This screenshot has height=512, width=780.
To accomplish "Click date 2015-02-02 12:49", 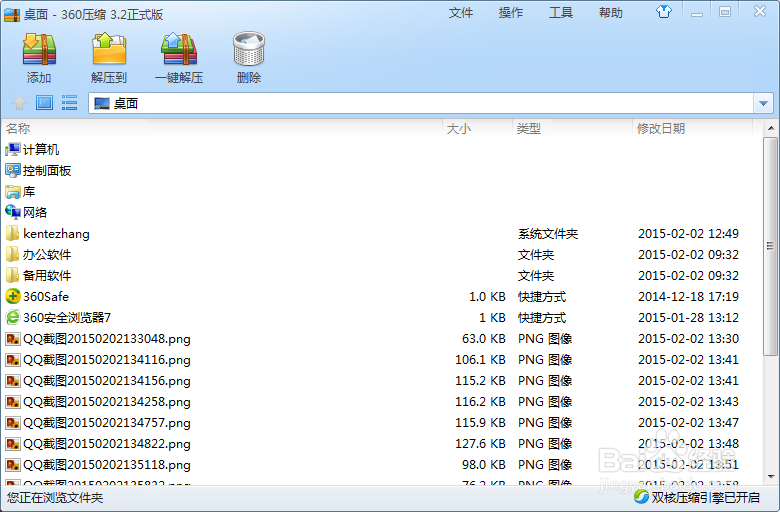I will (x=688, y=233).
